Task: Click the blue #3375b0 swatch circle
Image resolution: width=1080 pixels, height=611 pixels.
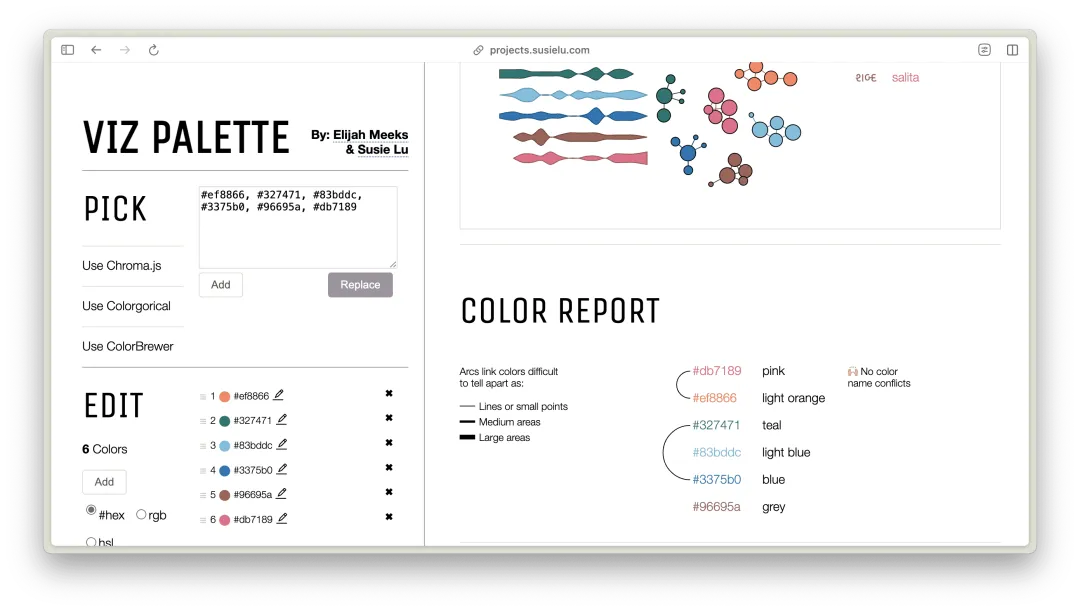Action: tap(225, 470)
